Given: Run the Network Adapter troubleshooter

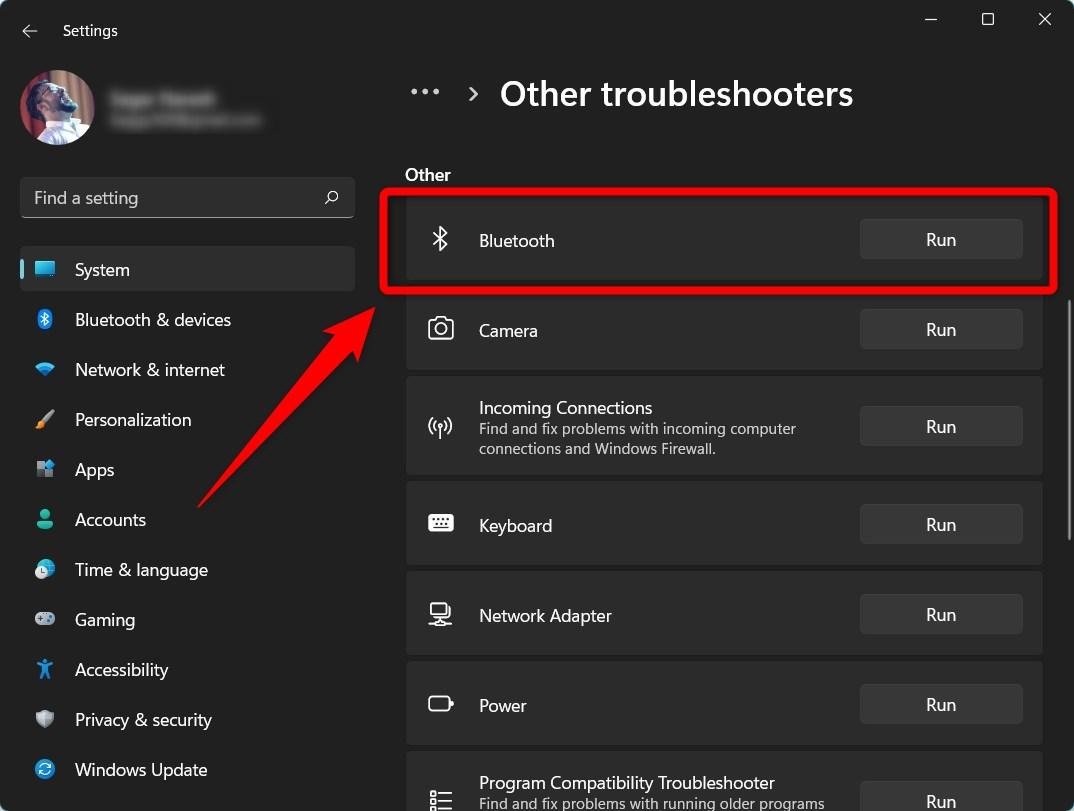Looking at the screenshot, I should coord(940,614).
